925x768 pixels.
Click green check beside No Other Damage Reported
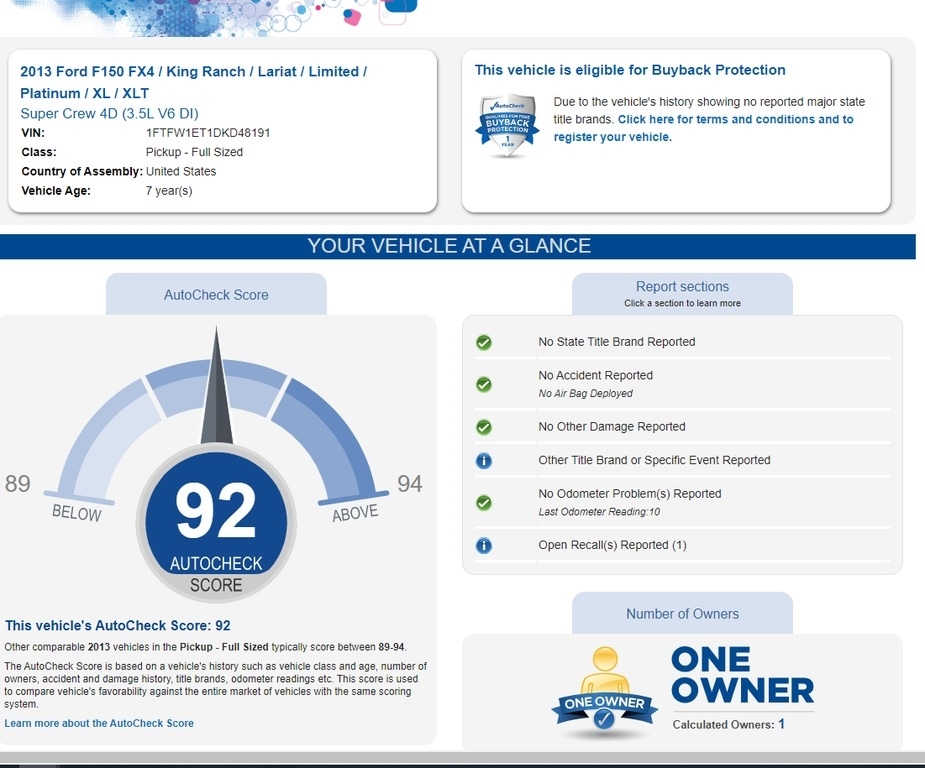[484, 427]
